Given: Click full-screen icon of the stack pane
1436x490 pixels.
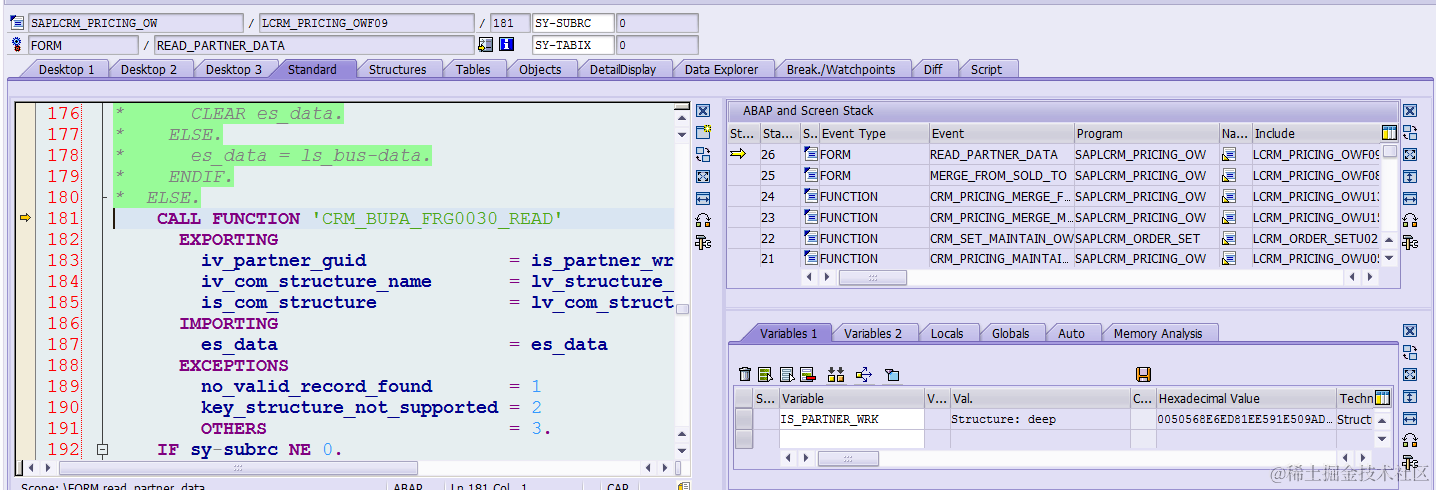Looking at the screenshot, I should point(1410,154).
